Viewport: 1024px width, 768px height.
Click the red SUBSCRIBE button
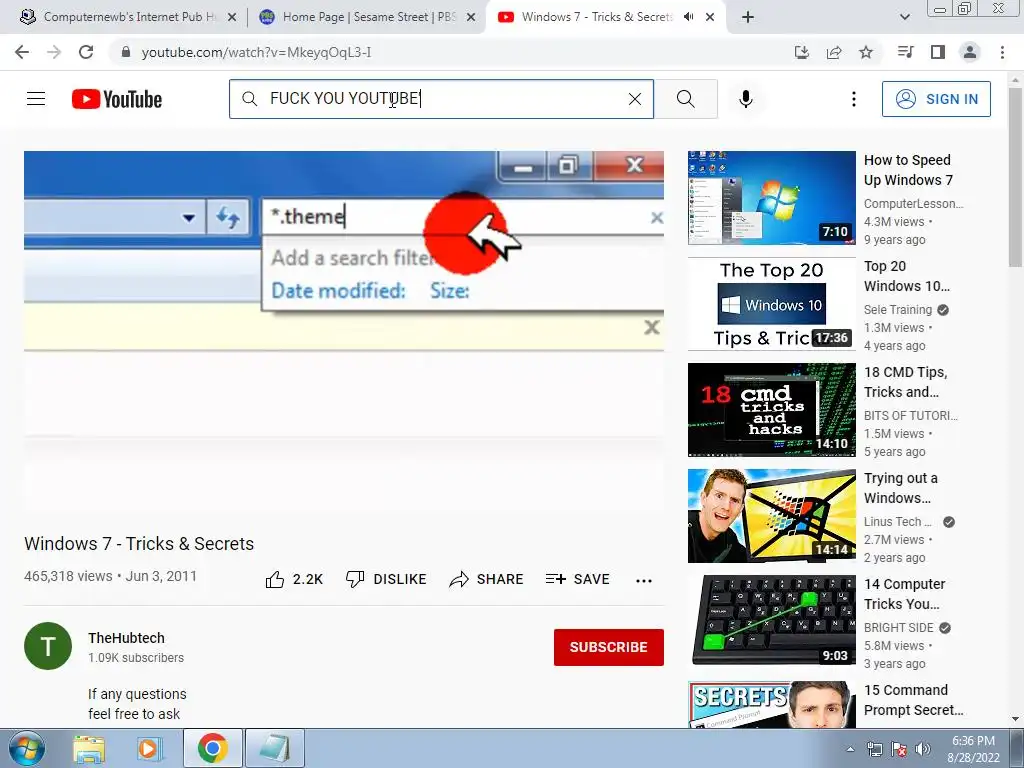pos(609,647)
